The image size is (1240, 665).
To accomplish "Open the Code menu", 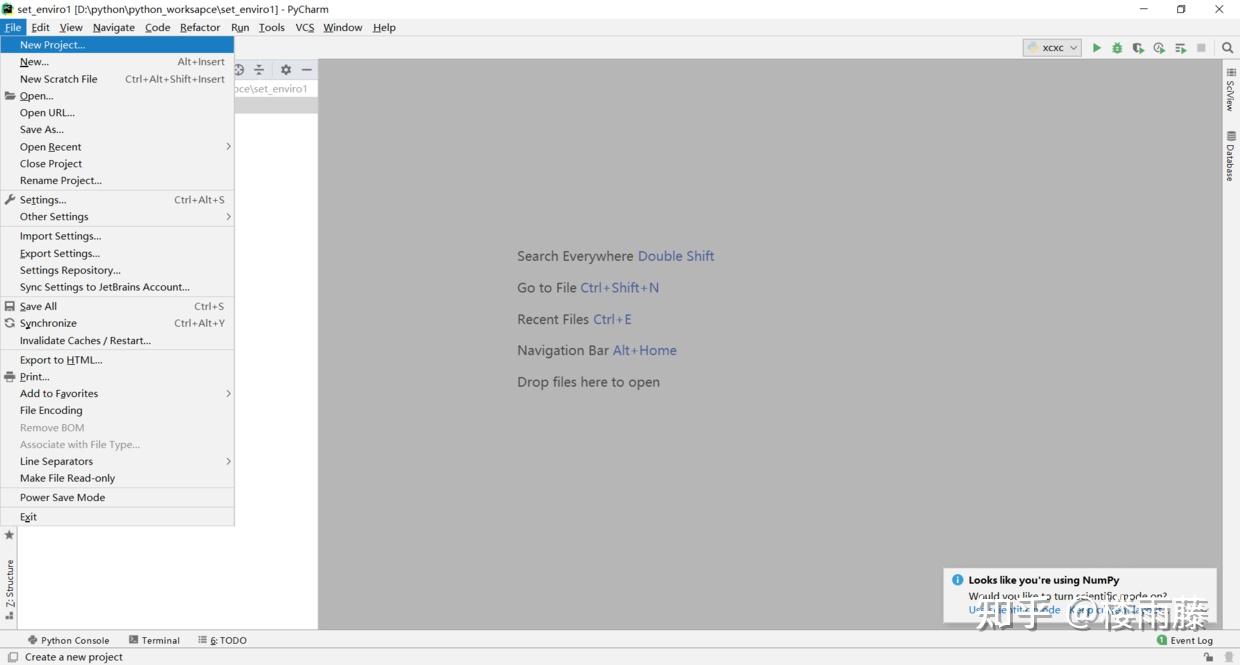I will (x=158, y=28).
